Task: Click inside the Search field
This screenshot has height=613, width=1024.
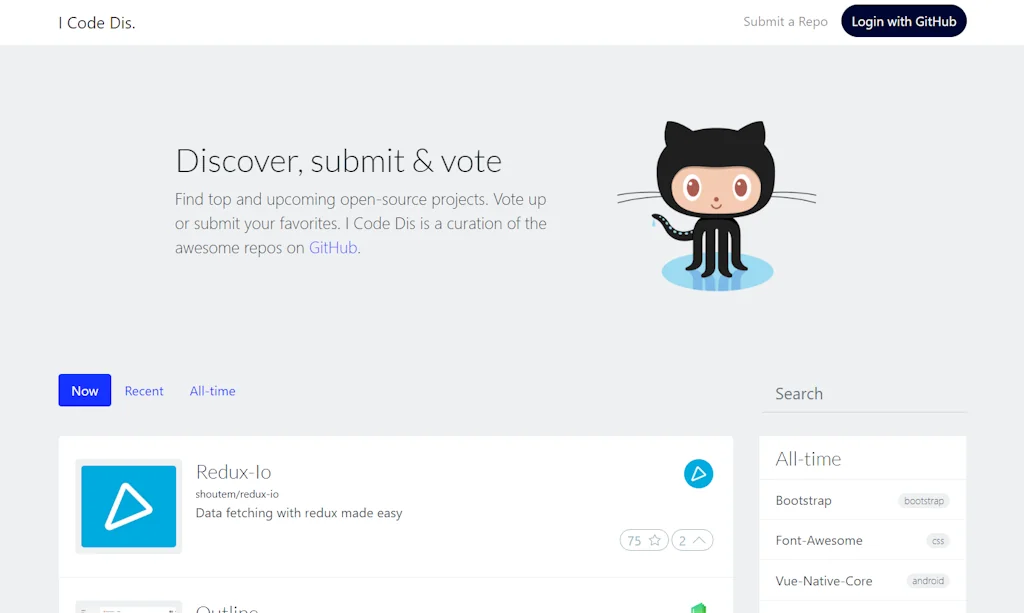Action: click(865, 394)
